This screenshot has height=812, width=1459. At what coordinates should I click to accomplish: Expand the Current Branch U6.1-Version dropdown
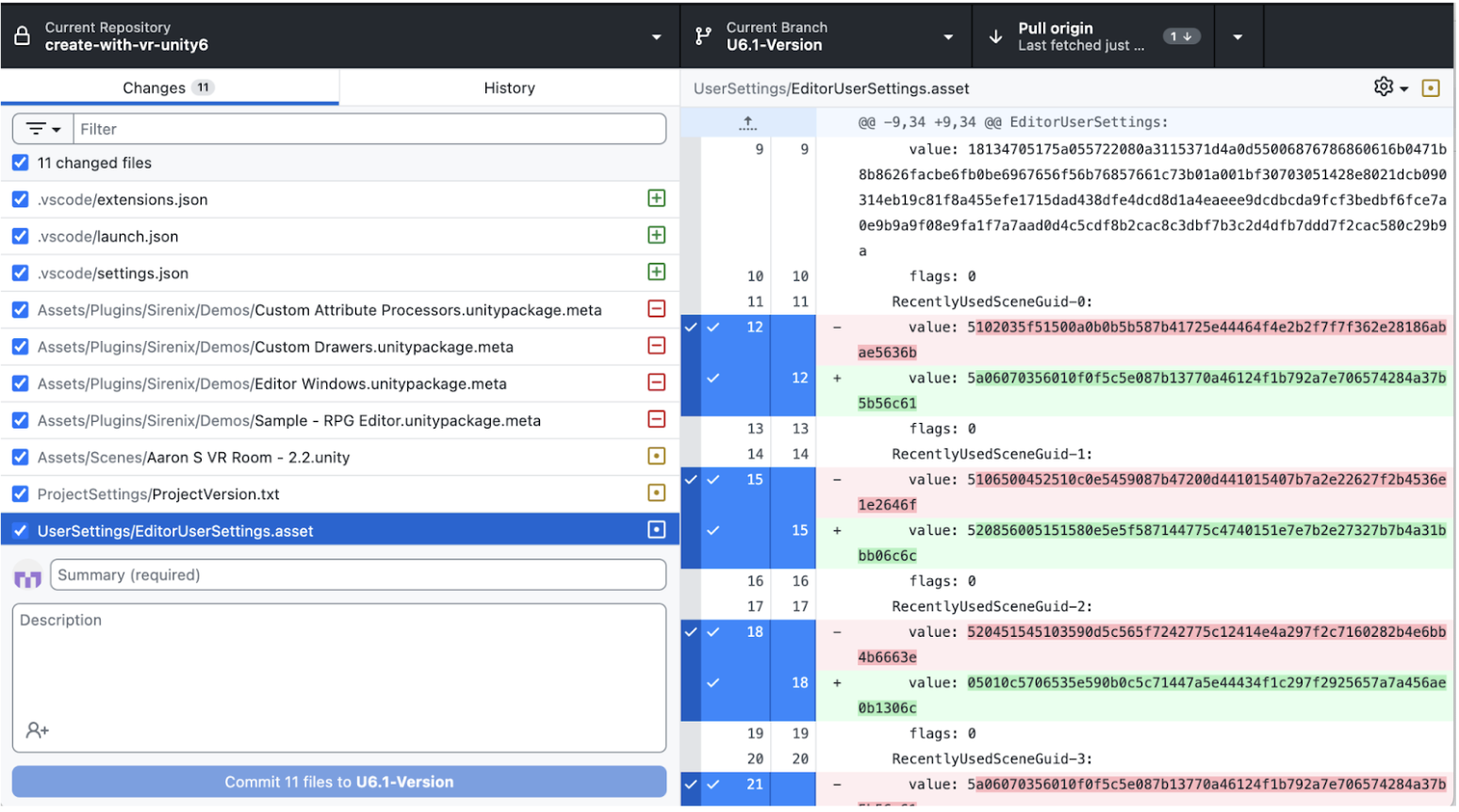click(825, 37)
